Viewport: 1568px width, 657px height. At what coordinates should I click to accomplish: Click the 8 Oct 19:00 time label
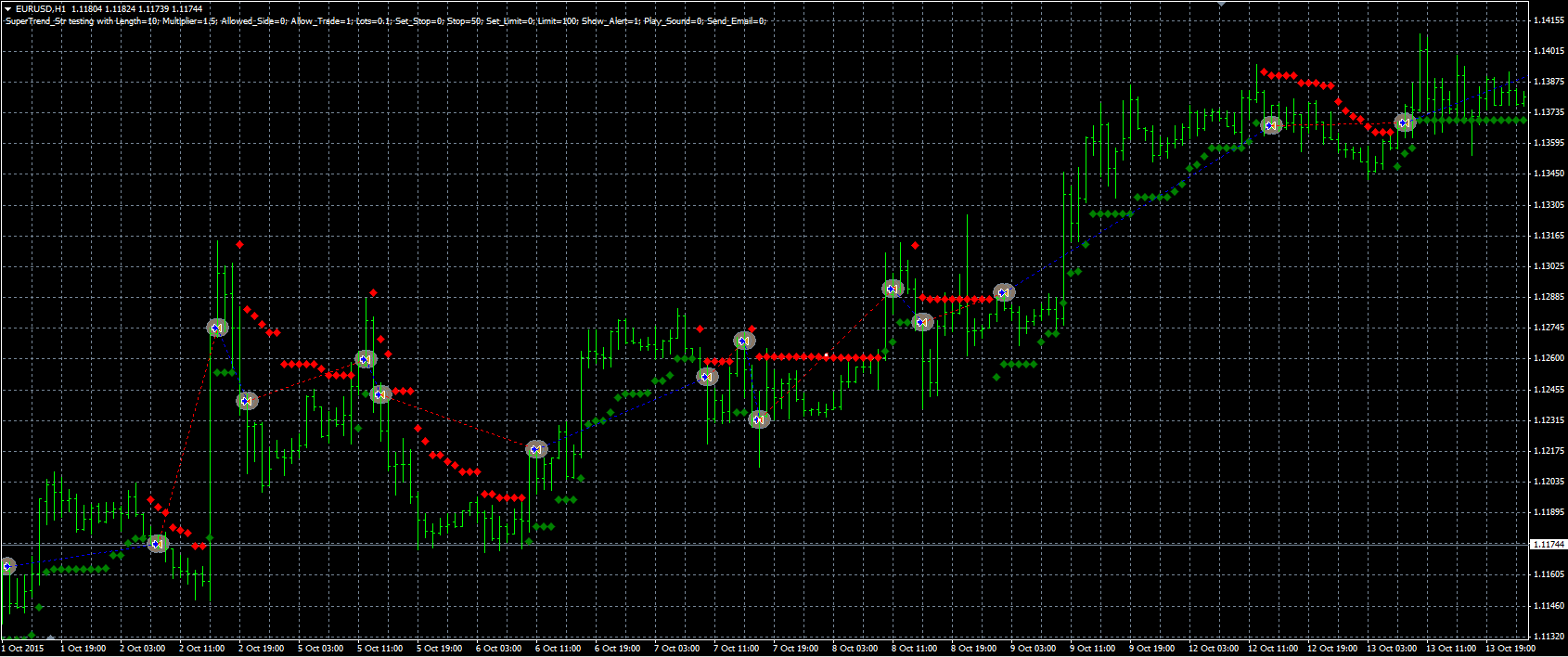point(975,649)
